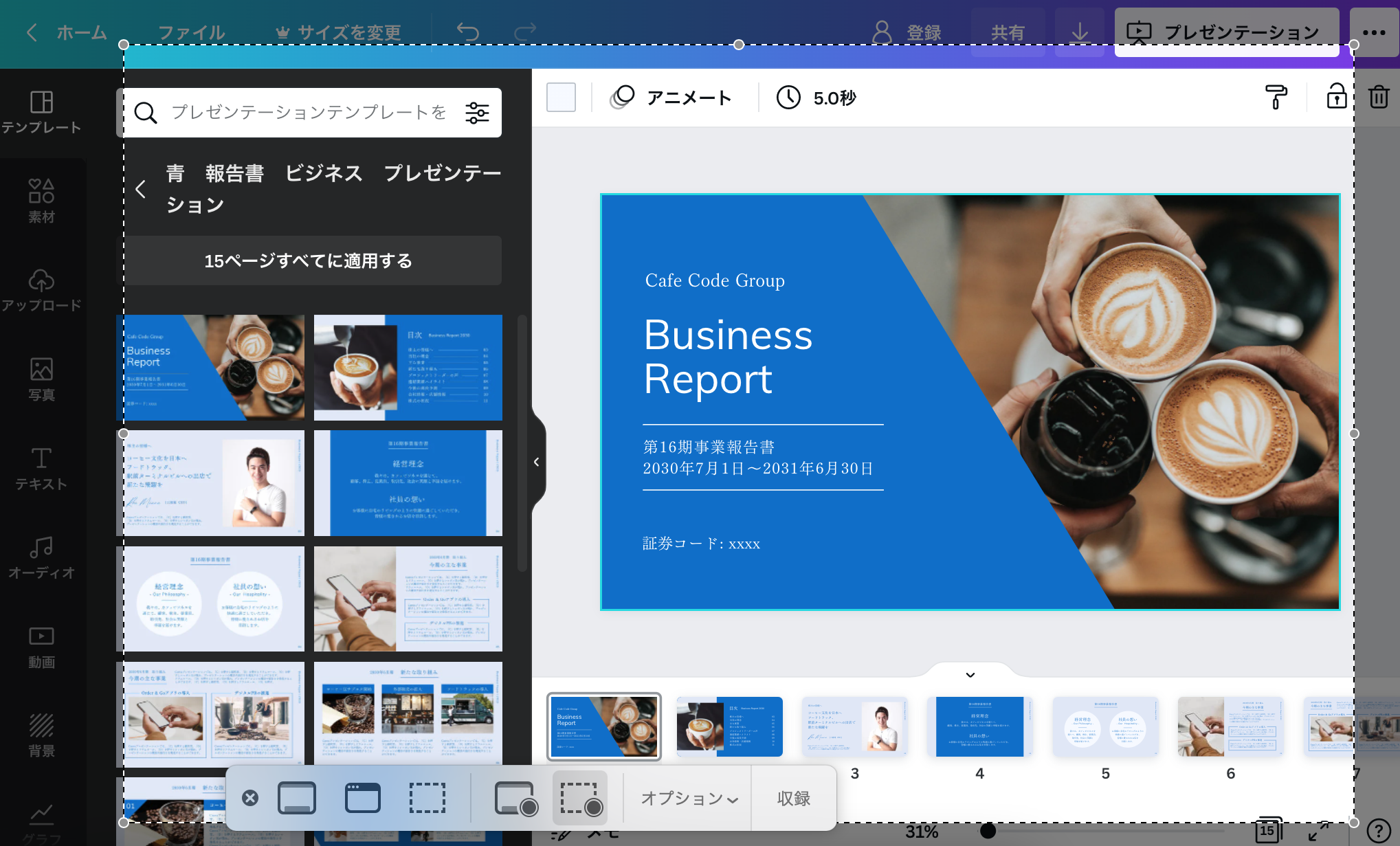The height and width of the screenshot is (846, 1400).
Task: Choose record selected portion mode
Action: [x=581, y=798]
